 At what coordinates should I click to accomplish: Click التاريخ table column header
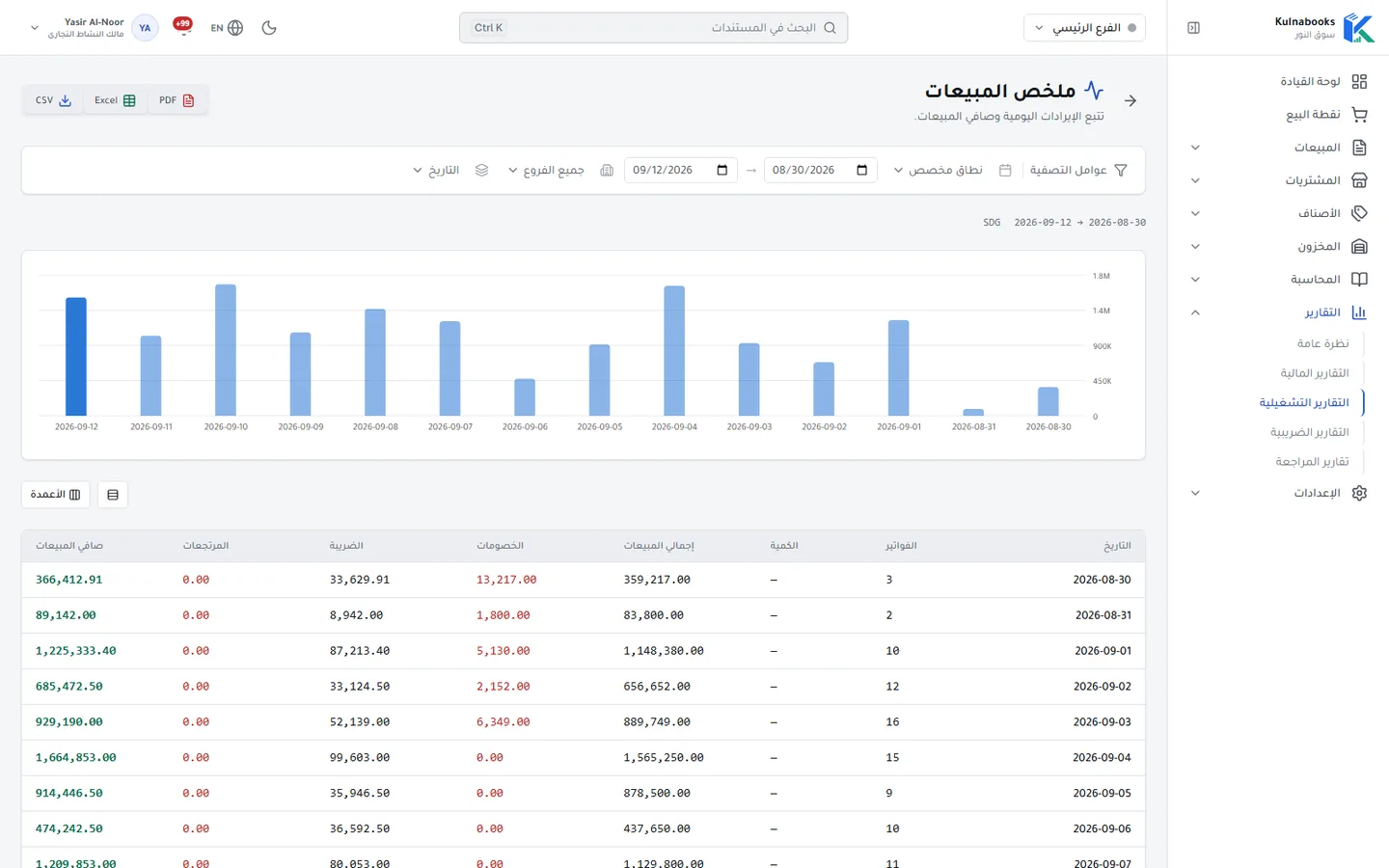coord(1117,546)
